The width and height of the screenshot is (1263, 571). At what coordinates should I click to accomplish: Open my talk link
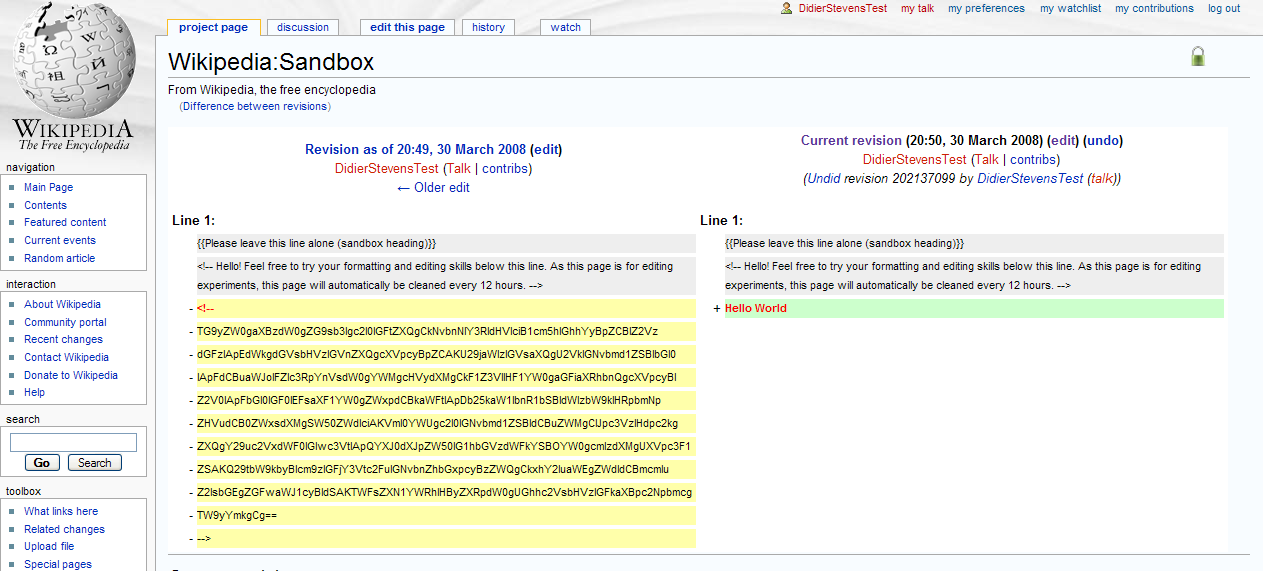click(917, 8)
